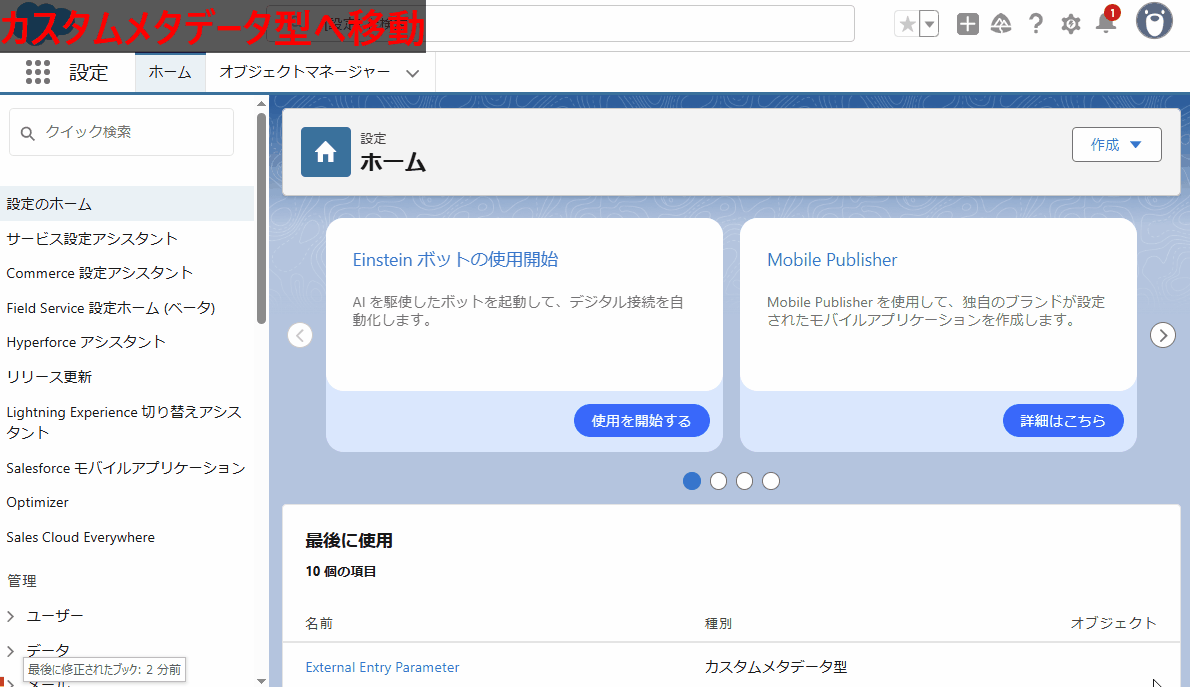The height and width of the screenshot is (687, 1190).
Task: Open the External Entry Parameter link
Action: 382,667
